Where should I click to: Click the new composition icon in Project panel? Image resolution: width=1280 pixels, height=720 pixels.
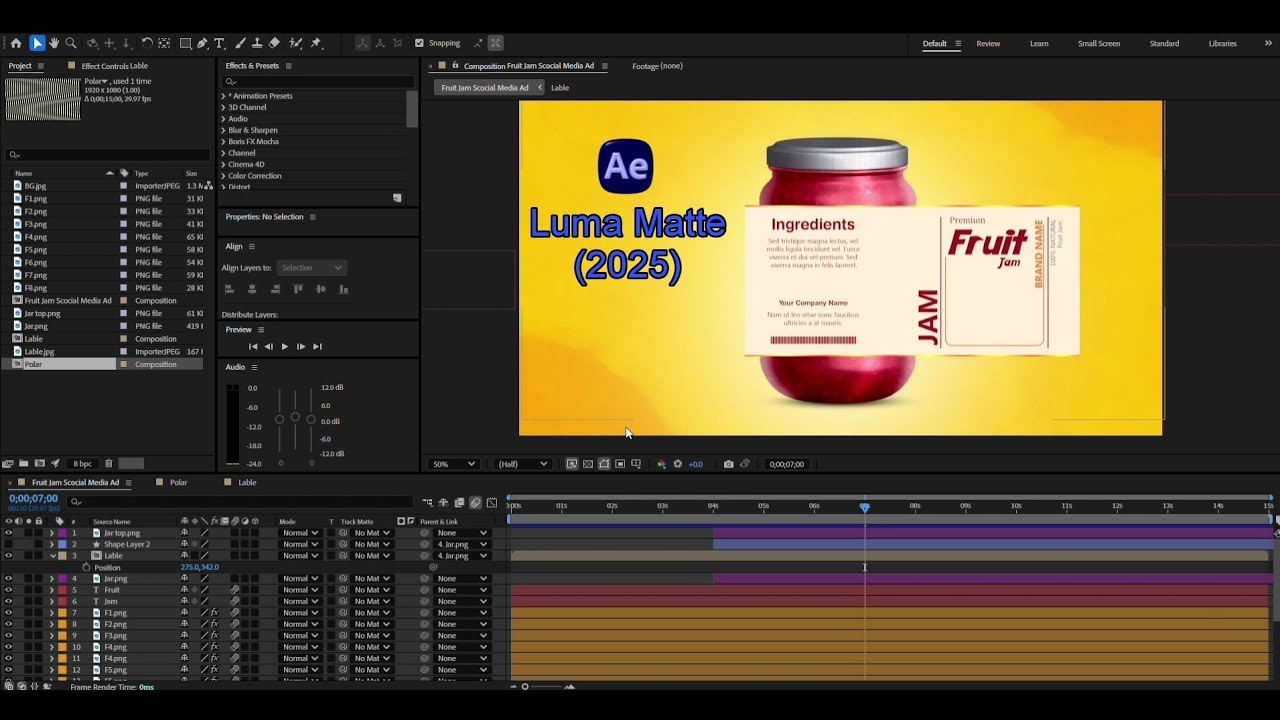(39, 464)
